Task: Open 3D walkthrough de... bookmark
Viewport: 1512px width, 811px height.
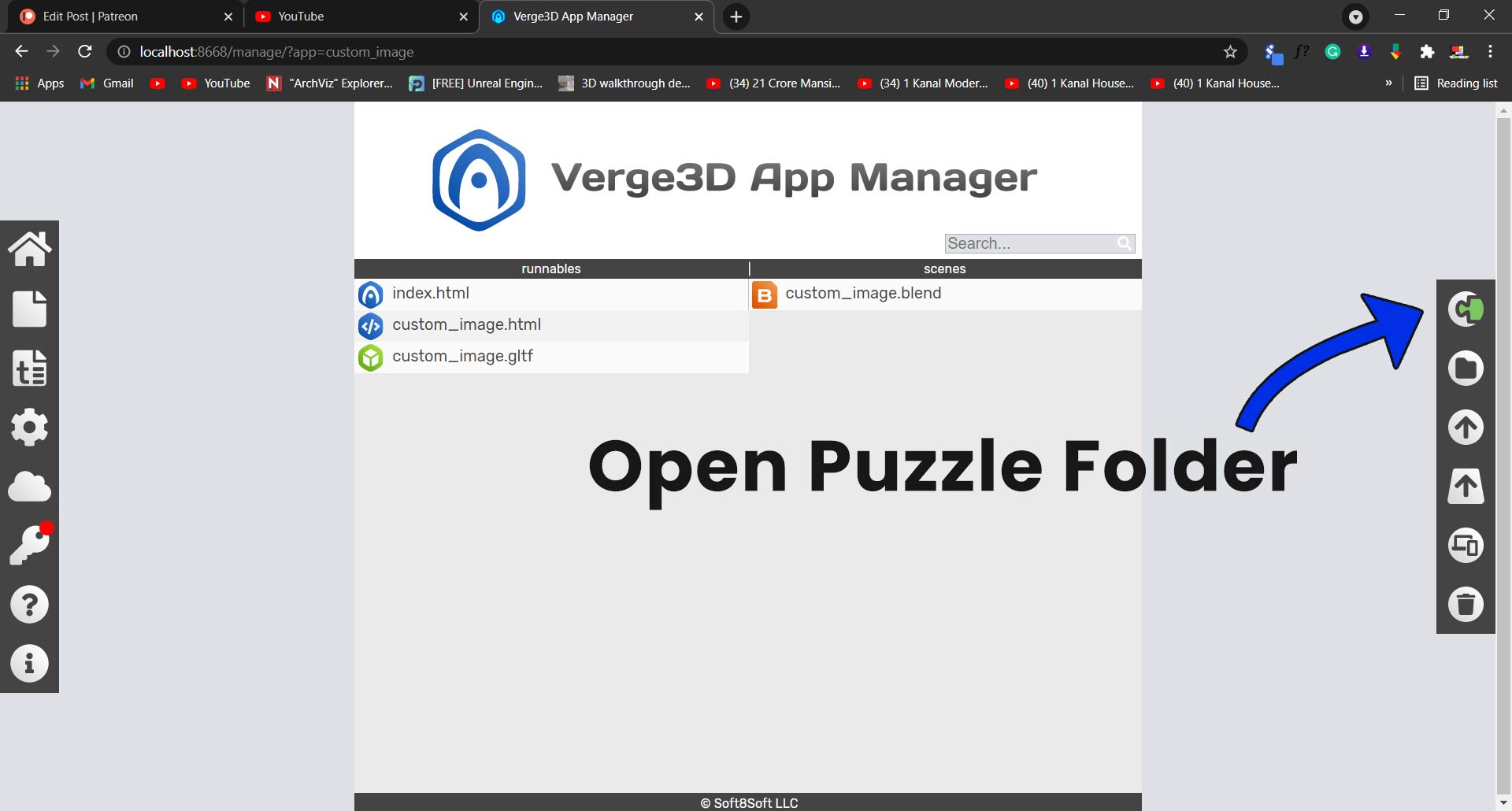Action: (x=624, y=83)
